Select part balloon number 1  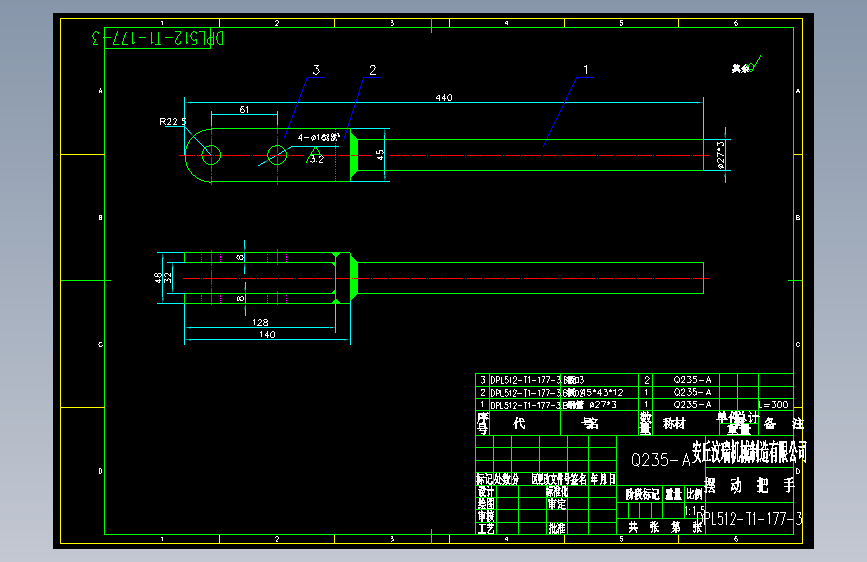586,70
